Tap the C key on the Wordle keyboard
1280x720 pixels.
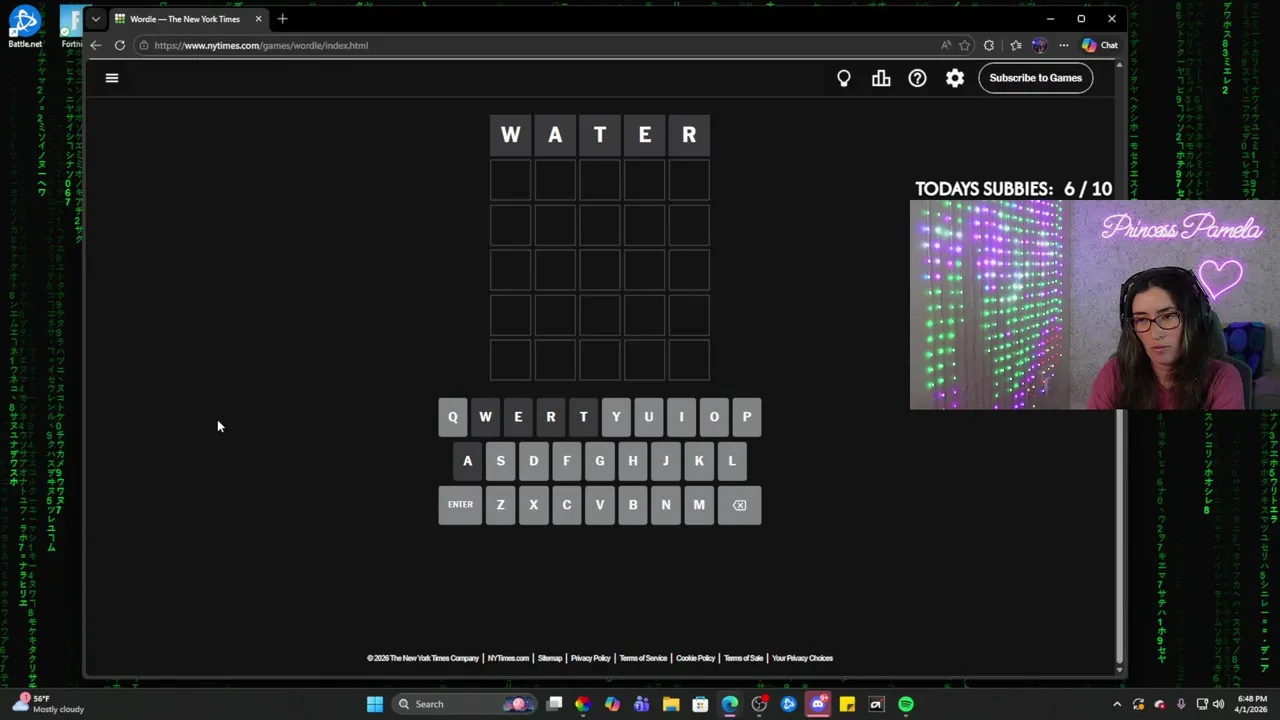pyautogui.click(x=567, y=505)
